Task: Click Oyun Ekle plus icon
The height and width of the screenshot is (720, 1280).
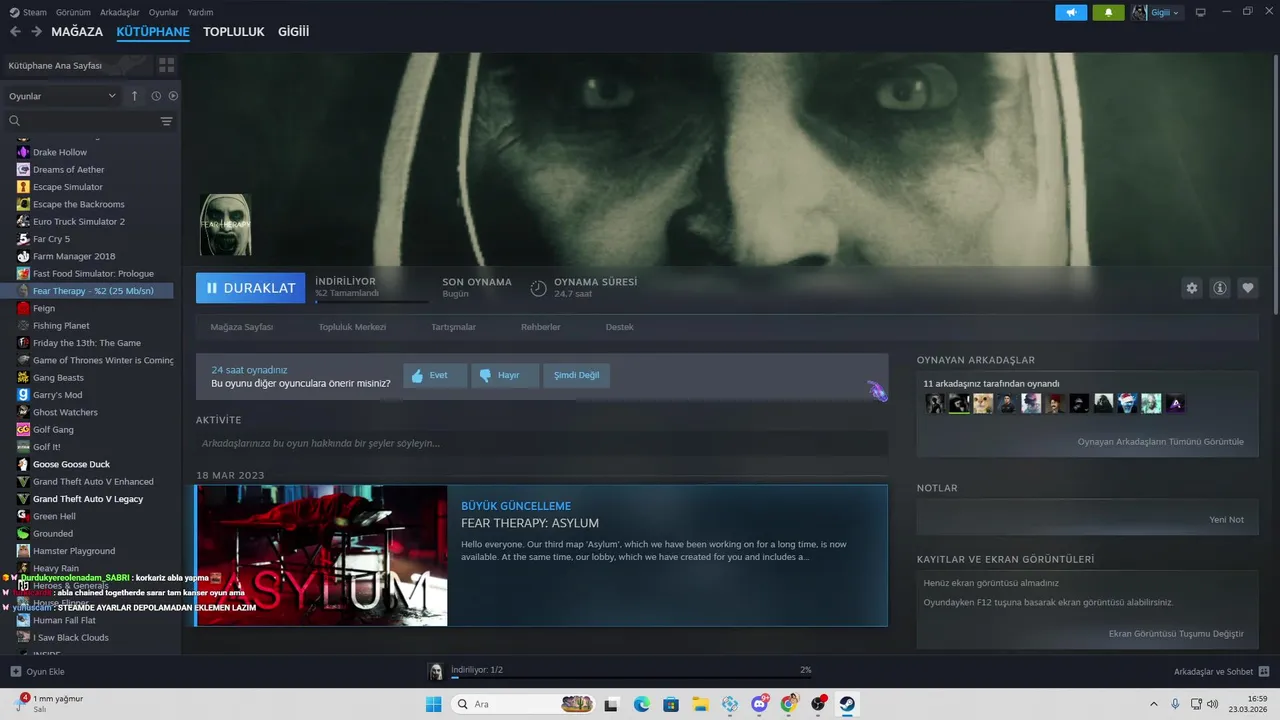Action: pos(15,671)
